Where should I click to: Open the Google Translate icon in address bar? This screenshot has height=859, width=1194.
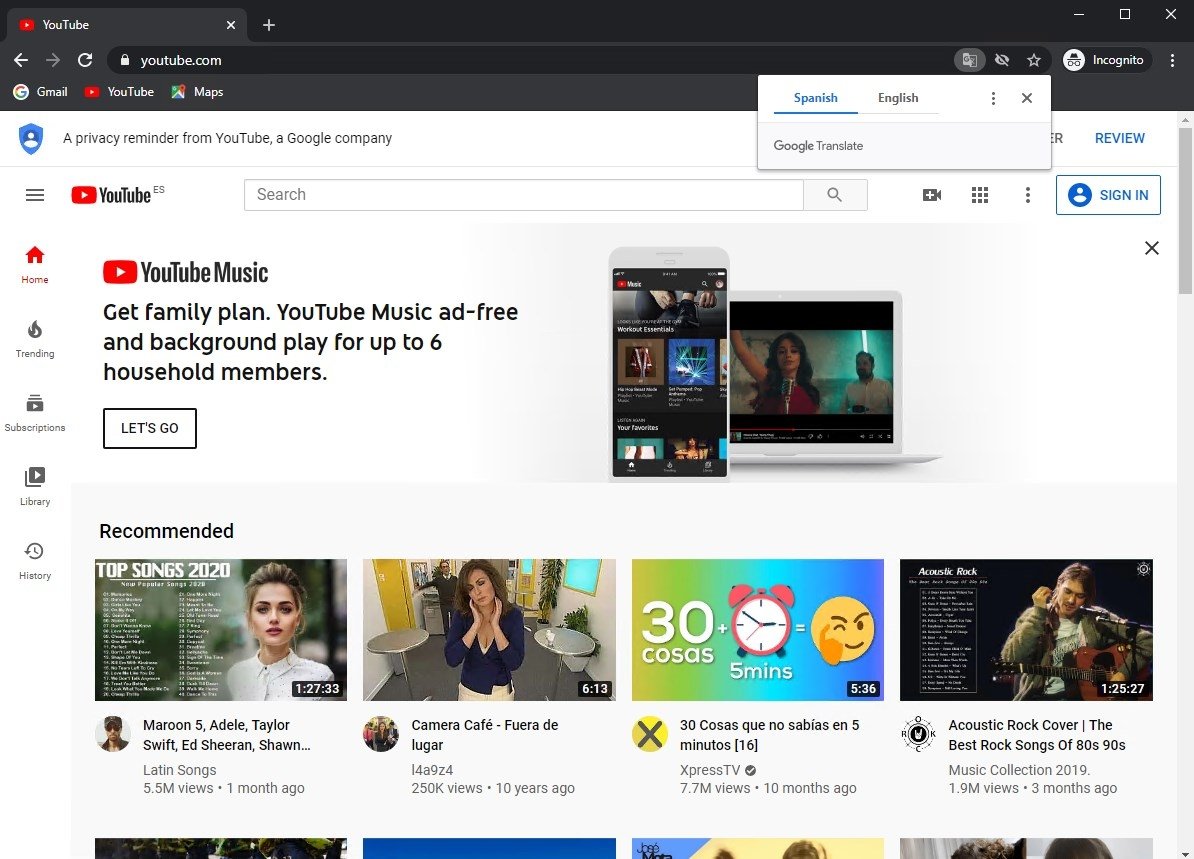(x=969, y=60)
